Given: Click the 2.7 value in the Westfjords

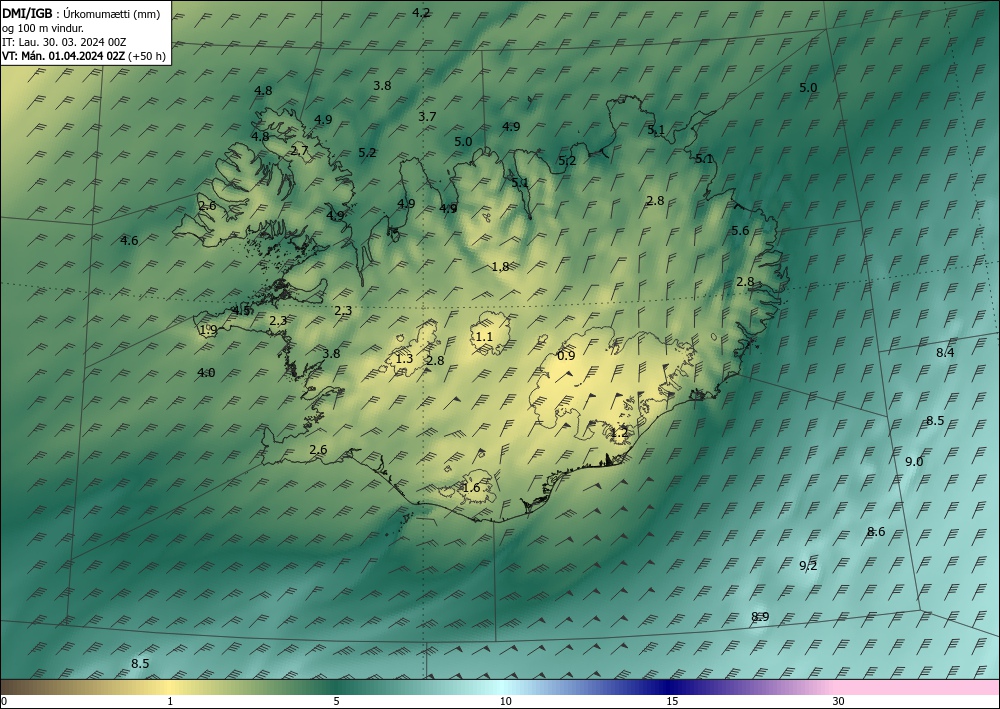Looking at the screenshot, I should (300, 151).
